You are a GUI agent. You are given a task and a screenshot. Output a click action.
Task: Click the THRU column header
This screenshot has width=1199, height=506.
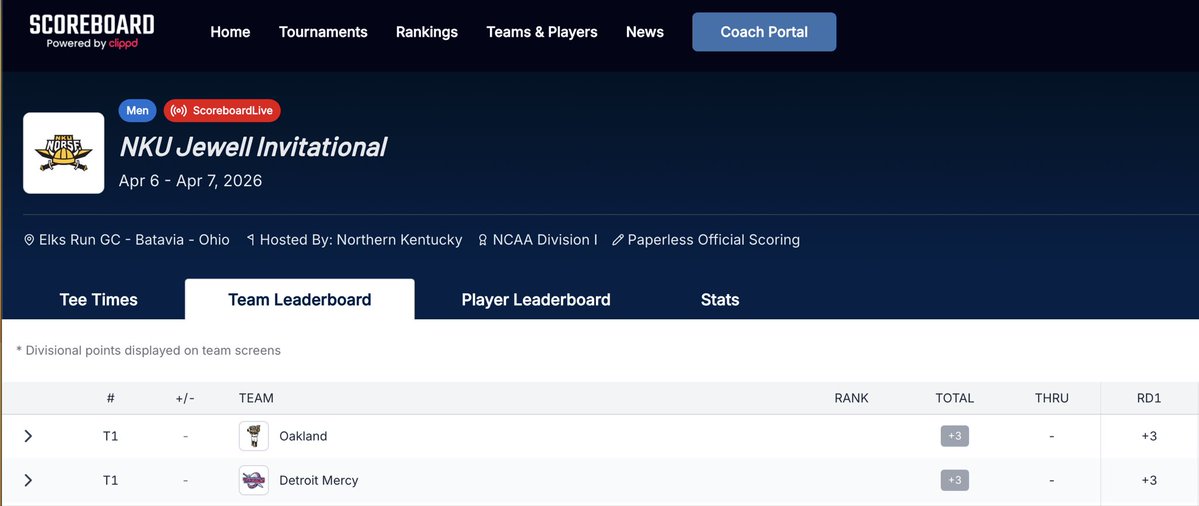[x=1051, y=398]
